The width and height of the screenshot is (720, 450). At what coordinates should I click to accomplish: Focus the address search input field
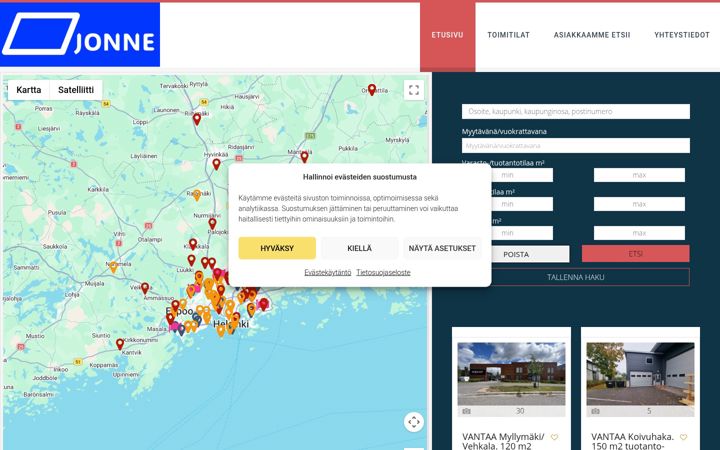576,112
